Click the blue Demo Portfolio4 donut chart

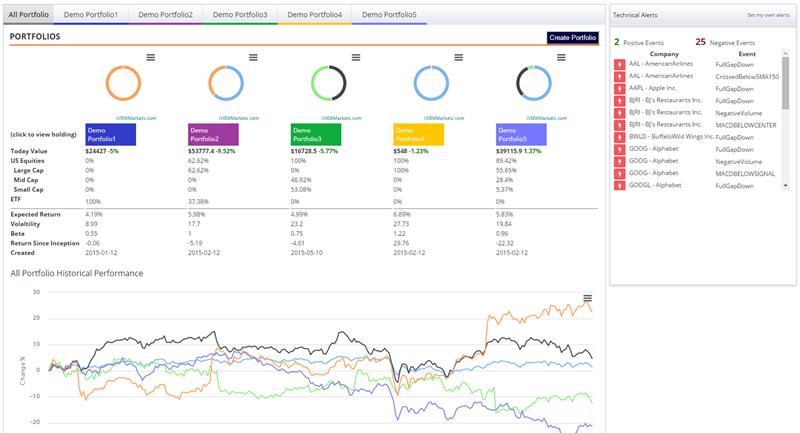tap(431, 83)
